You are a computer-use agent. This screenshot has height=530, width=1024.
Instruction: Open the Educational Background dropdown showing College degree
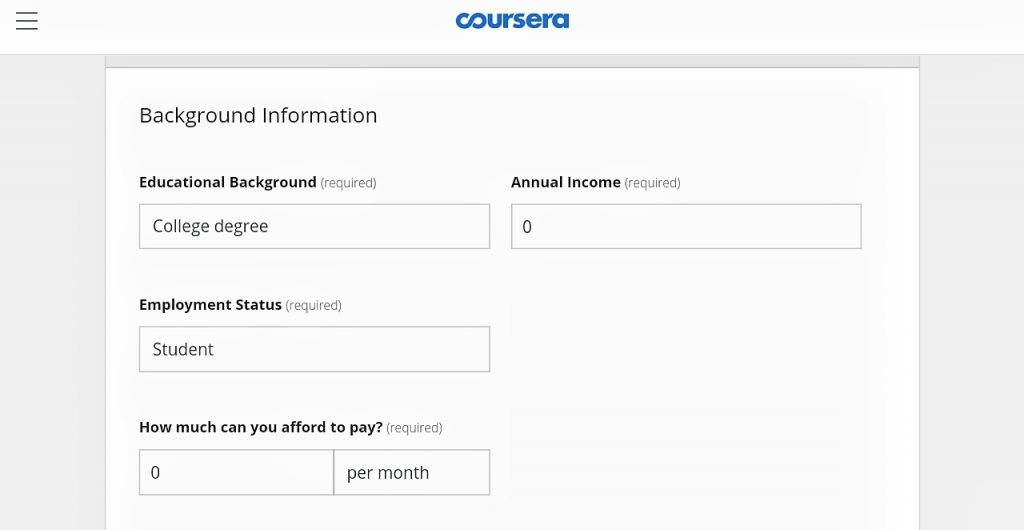(314, 226)
